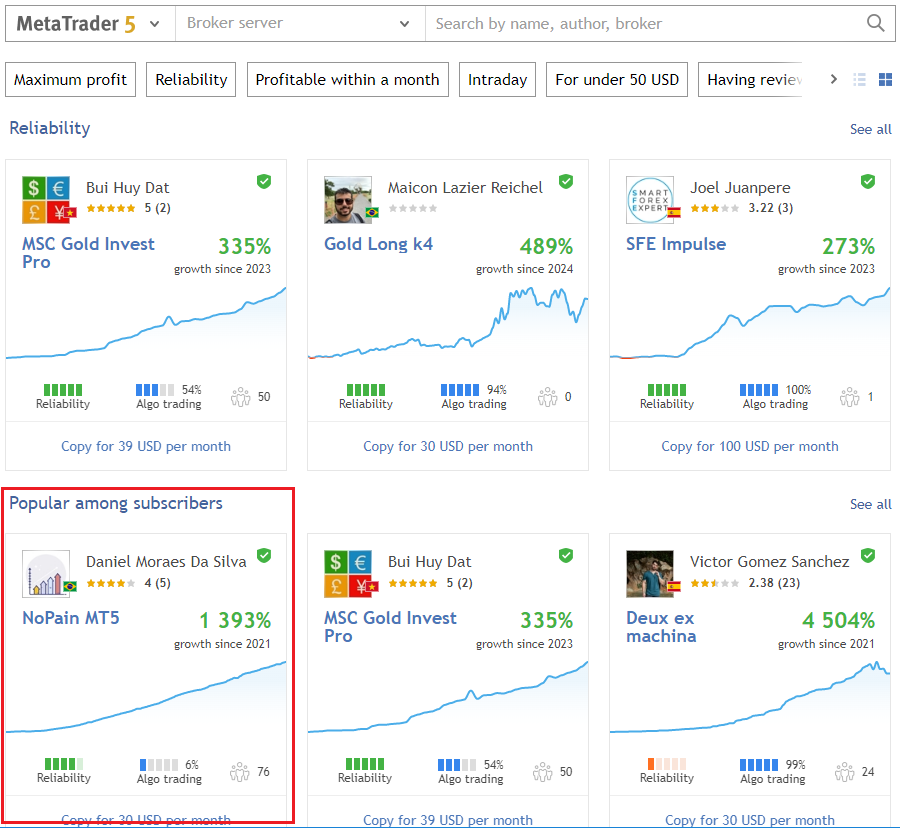Screen dimensions: 900x828
Task: Click green reliability bars on SFE Impulse
Action: [x=667, y=390]
